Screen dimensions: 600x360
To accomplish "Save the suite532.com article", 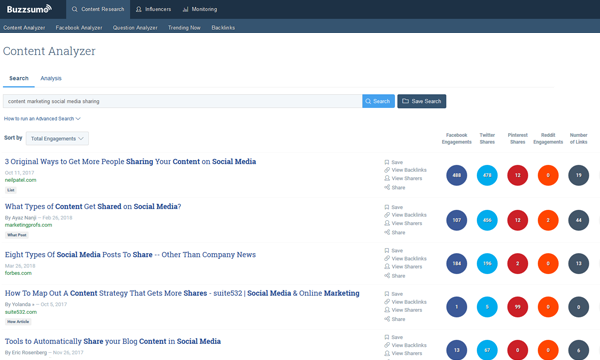I will coord(394,294).
